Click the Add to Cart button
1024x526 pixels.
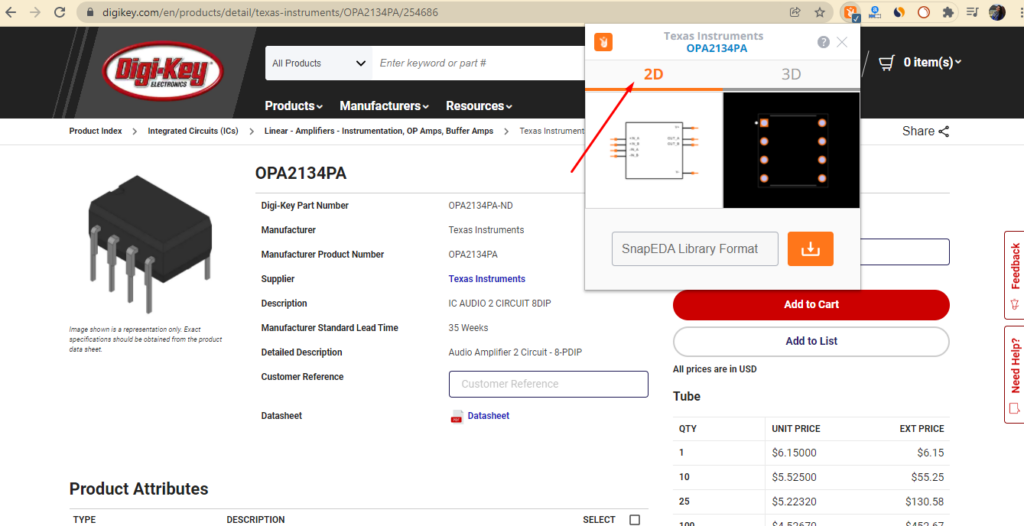(811, 304)
